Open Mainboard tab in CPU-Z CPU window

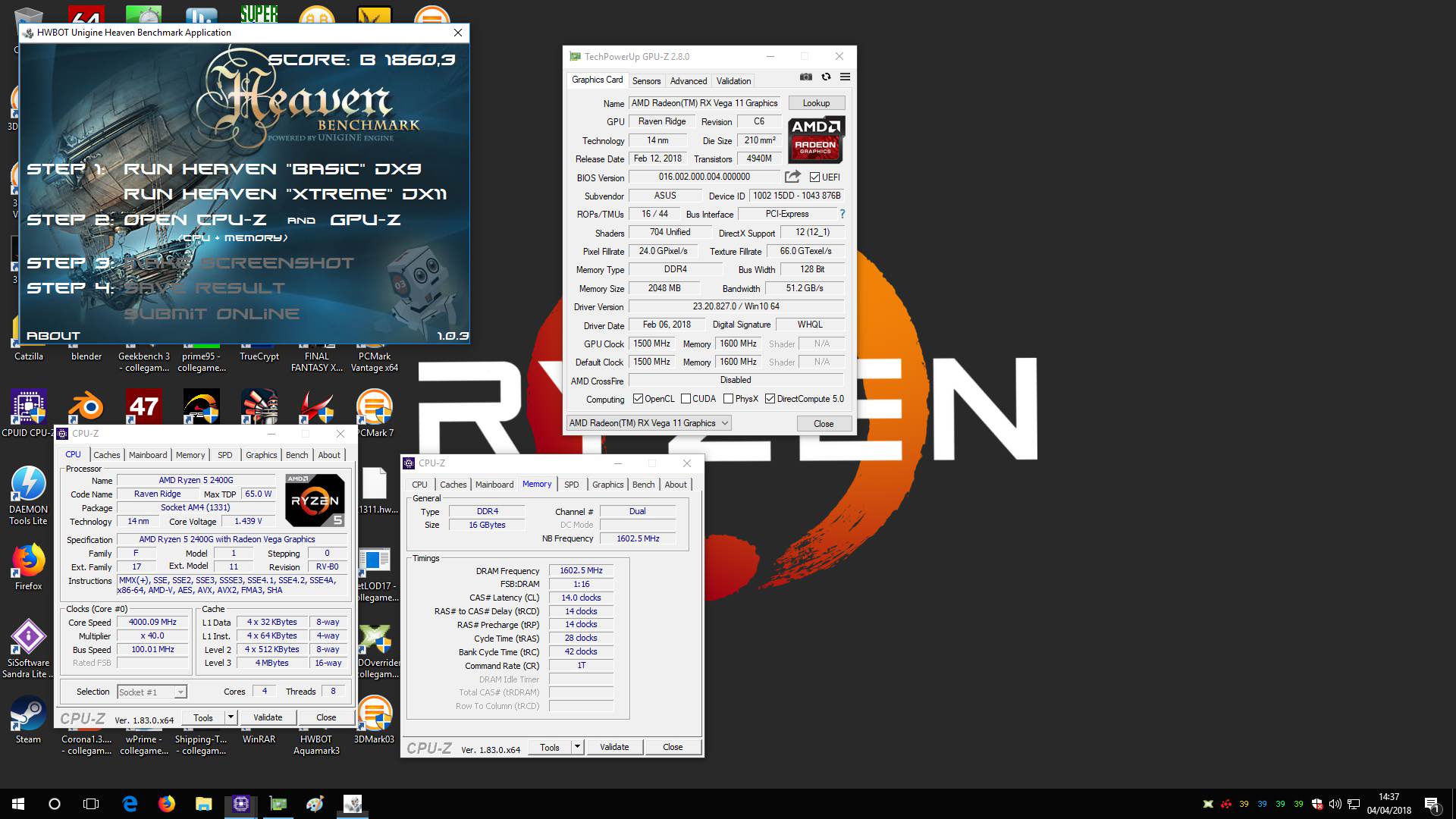pos(148,455)
